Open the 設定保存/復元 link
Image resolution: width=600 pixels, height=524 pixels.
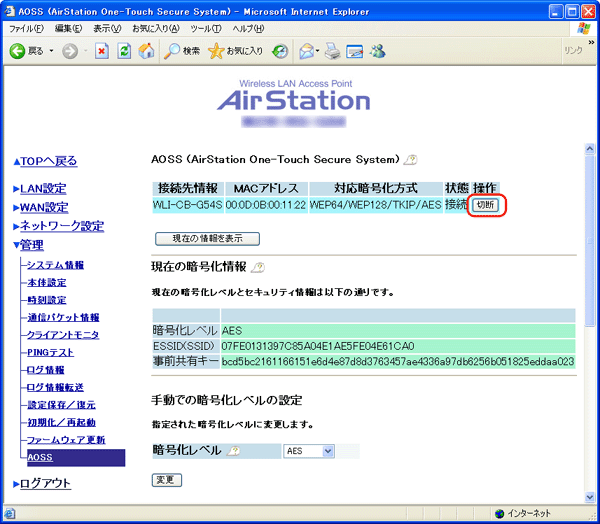pos(61,405)
